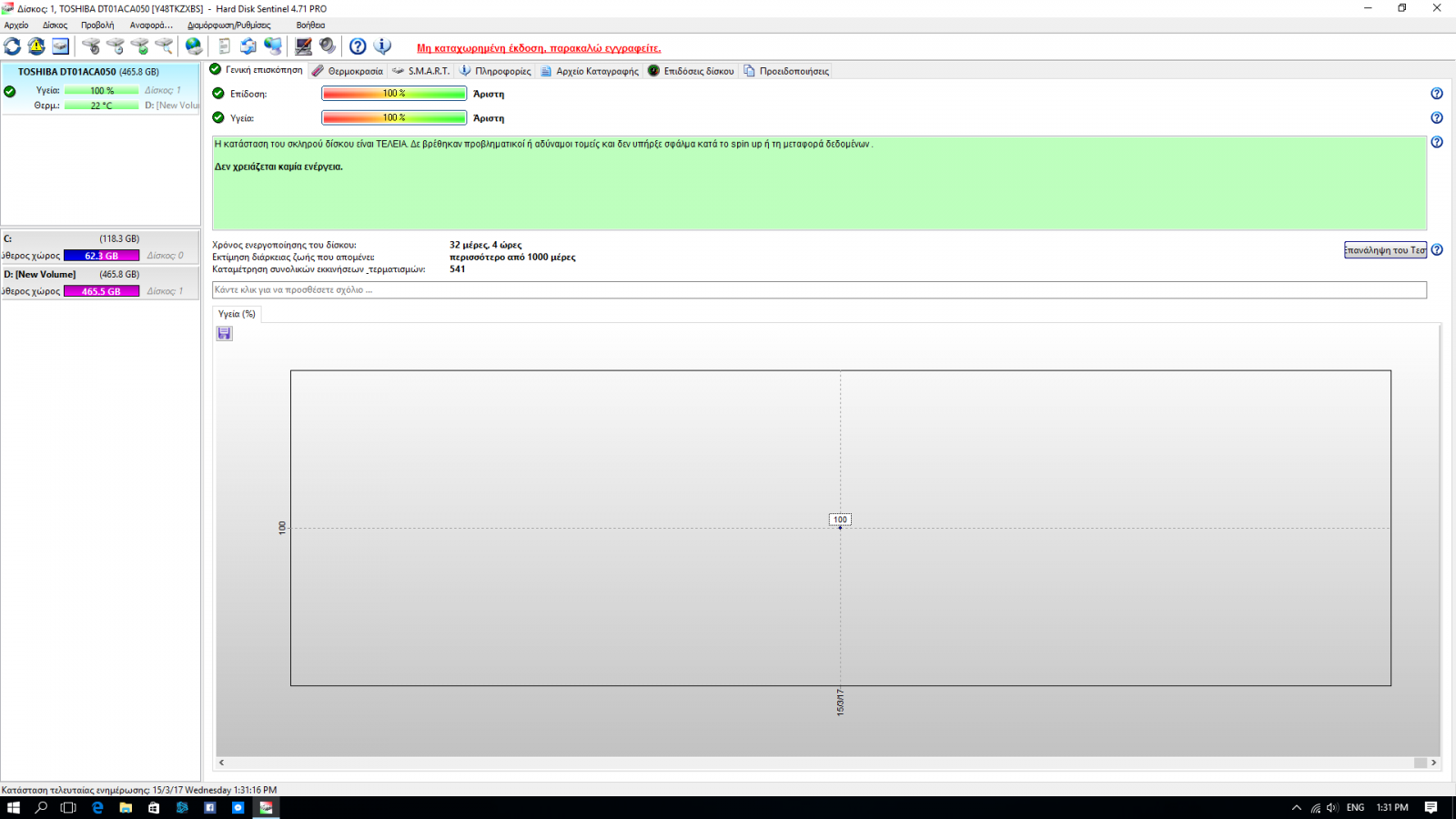Click the '541' start/stop count value
This screenshot has width=1456, height=819.
tap(457, 269)
